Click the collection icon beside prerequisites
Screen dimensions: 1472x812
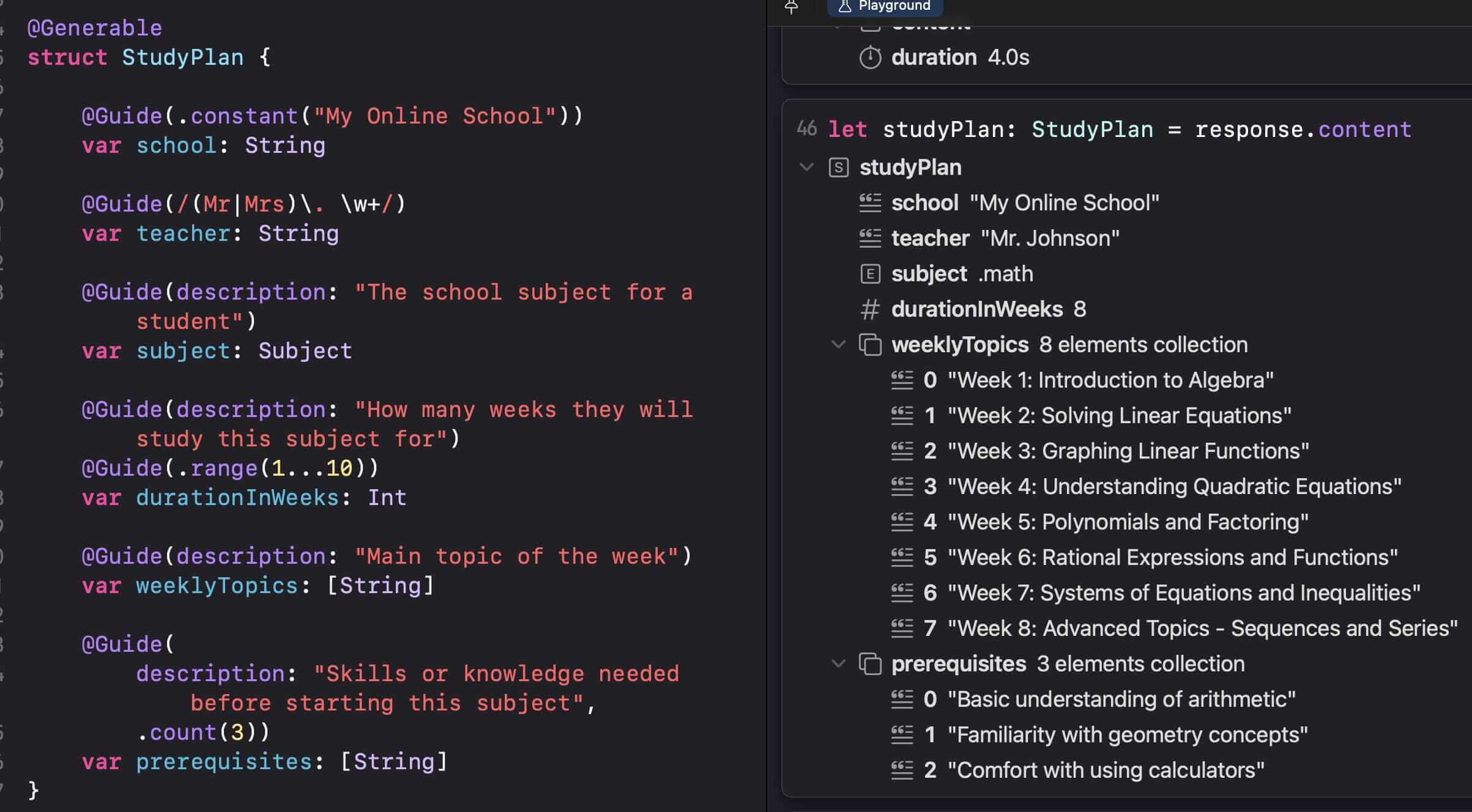coord(870,664)
